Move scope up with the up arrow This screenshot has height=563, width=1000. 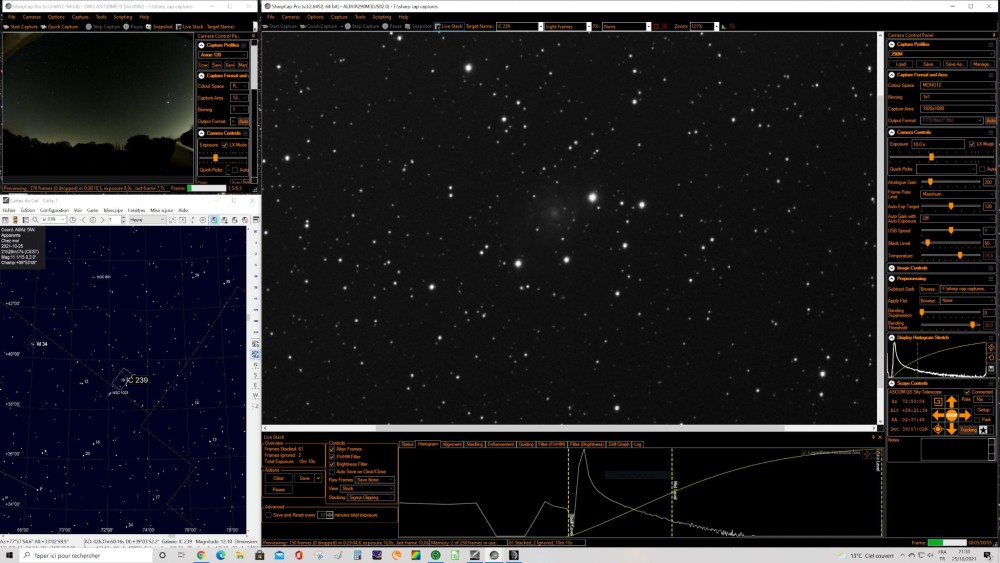tap(952, 402)
